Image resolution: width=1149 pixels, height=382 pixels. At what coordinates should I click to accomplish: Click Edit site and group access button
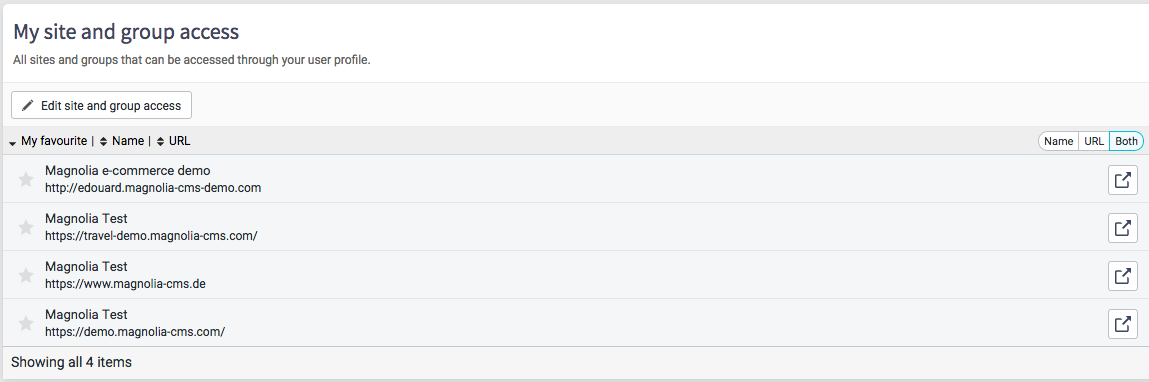tap(101, 105)
